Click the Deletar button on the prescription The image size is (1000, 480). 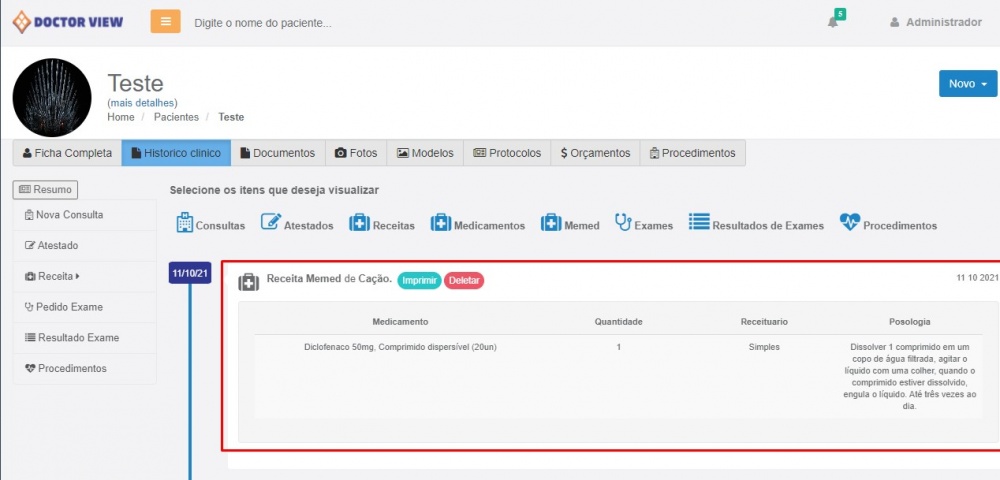click(464, 281)
